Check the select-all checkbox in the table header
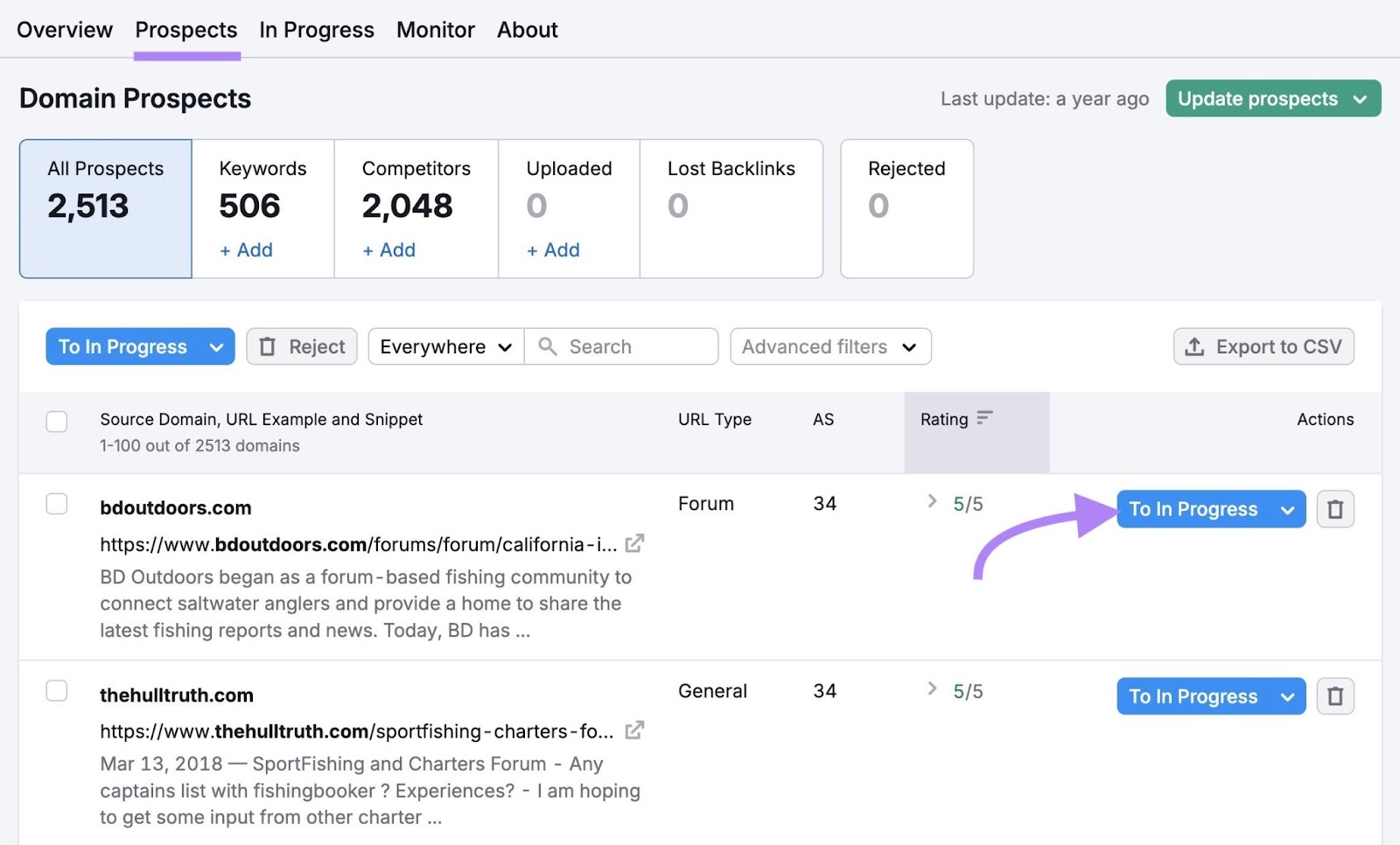The height and width of the screenshot is (845, 1400). (56, 421)
